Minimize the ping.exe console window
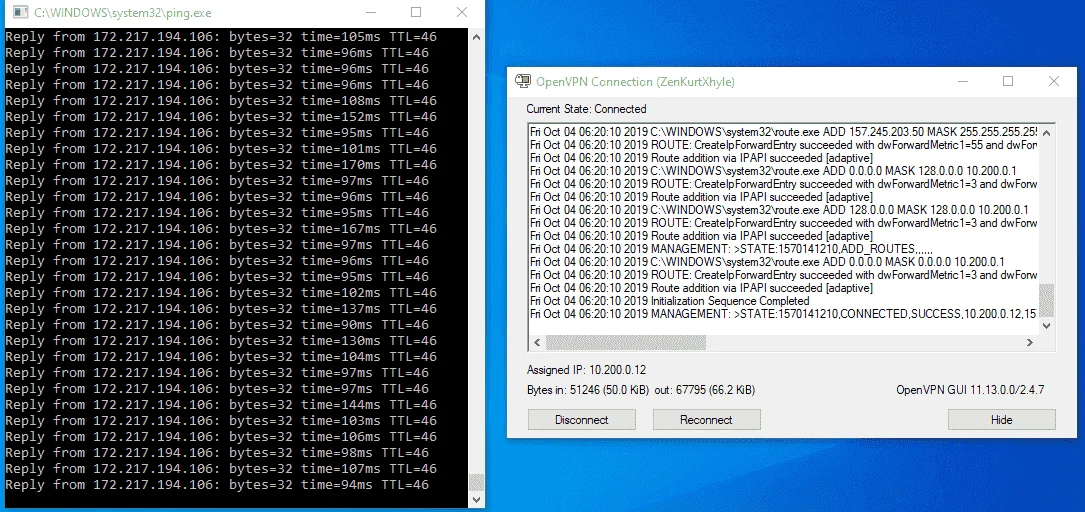The image size is (1085, 512). coord(371,12)
